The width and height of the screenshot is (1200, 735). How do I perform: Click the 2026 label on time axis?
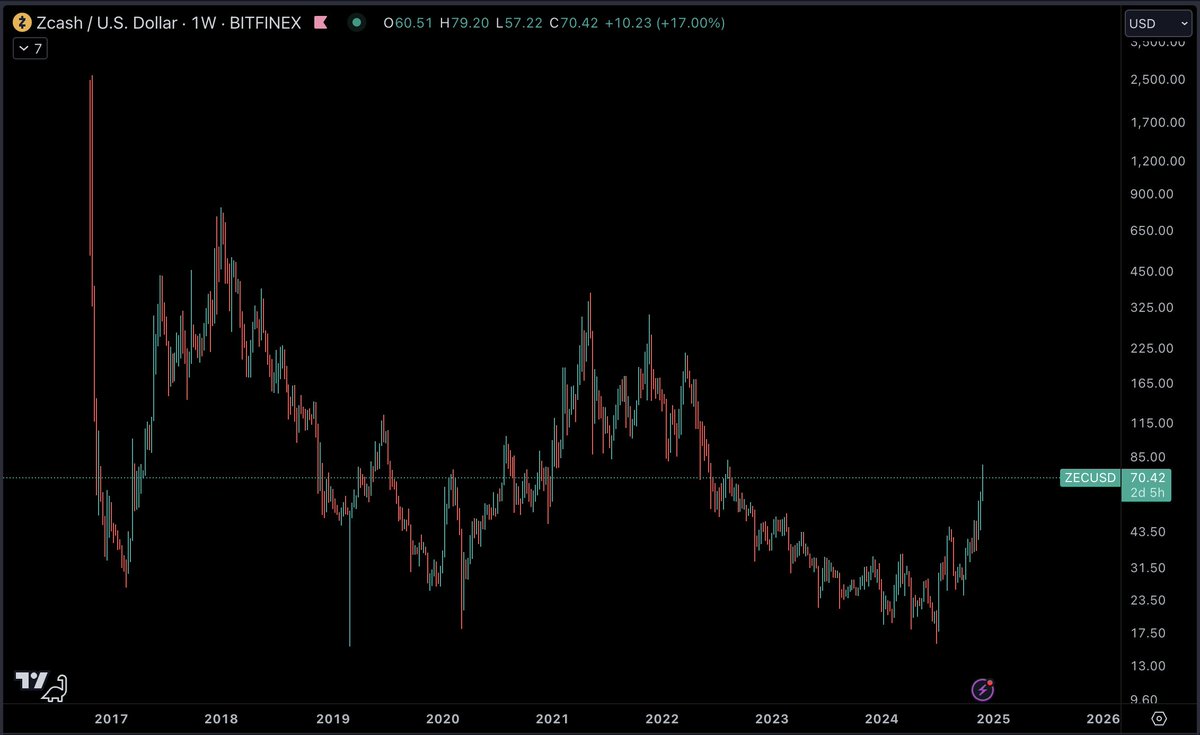1103,719
